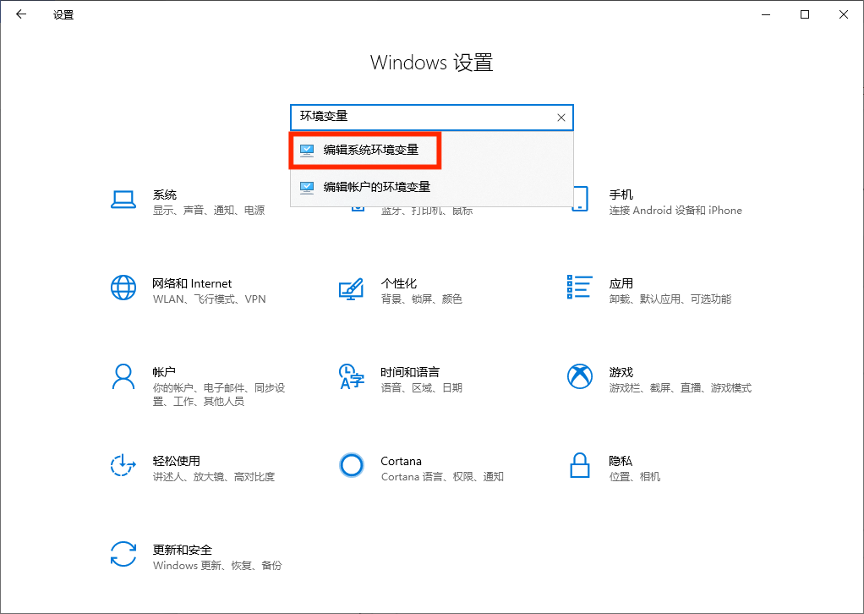Screen dimensions: 864x614
Task: Select 编辑系统环境变量 search suggestion
Action: [x=370, y=150]
